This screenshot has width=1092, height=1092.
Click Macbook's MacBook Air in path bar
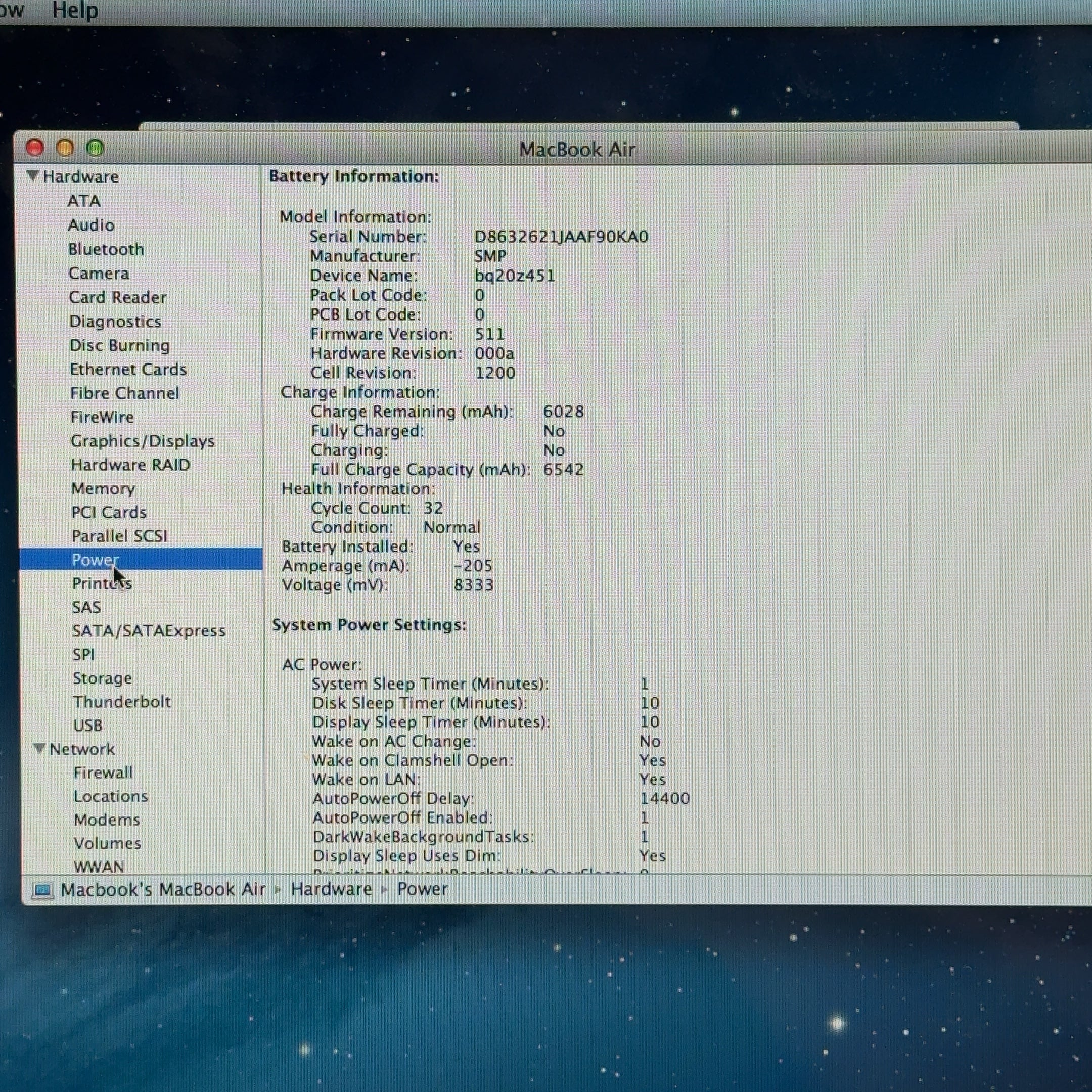tap(163, 890)
